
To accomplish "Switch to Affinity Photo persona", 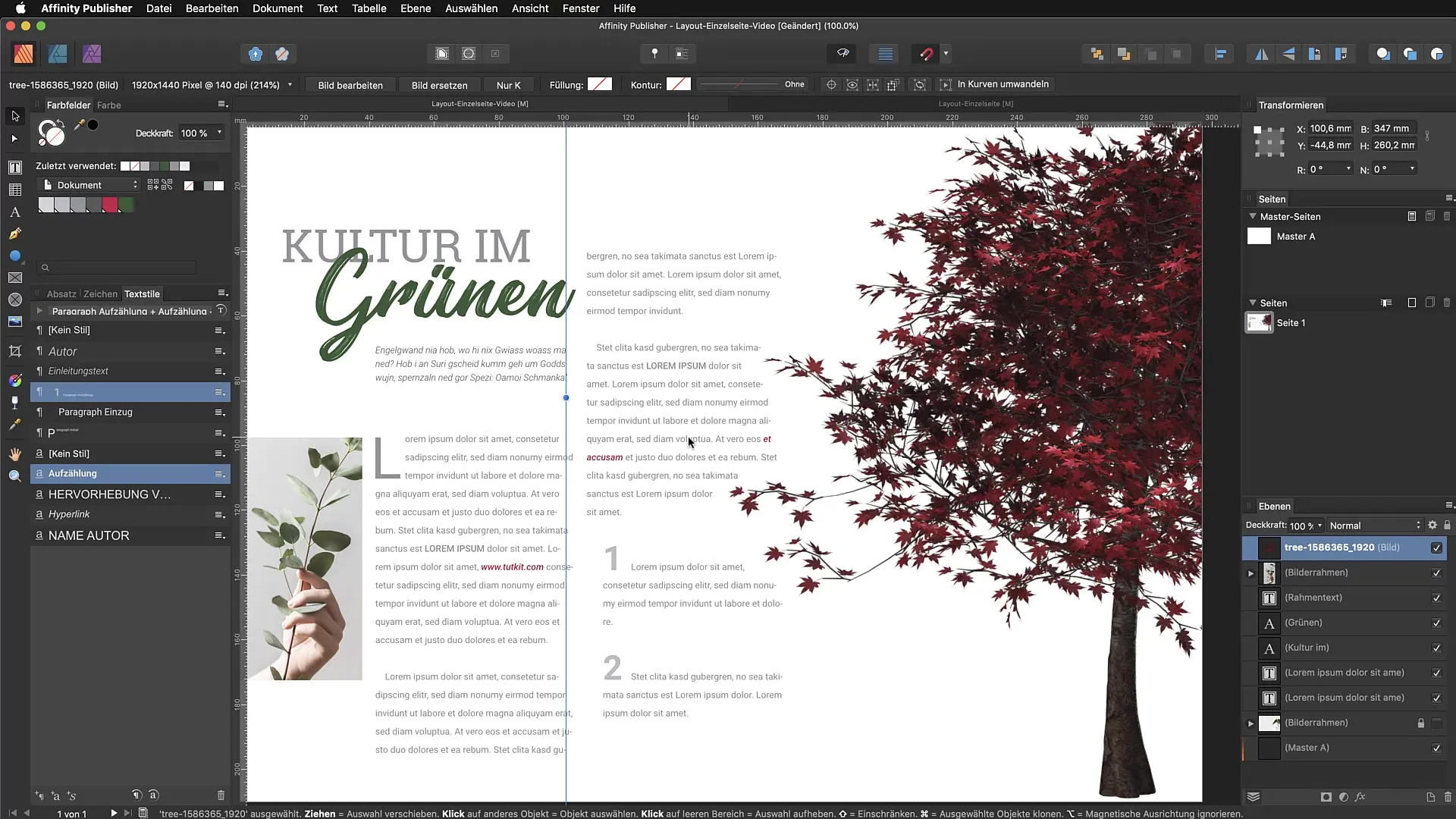I will 92,54.
